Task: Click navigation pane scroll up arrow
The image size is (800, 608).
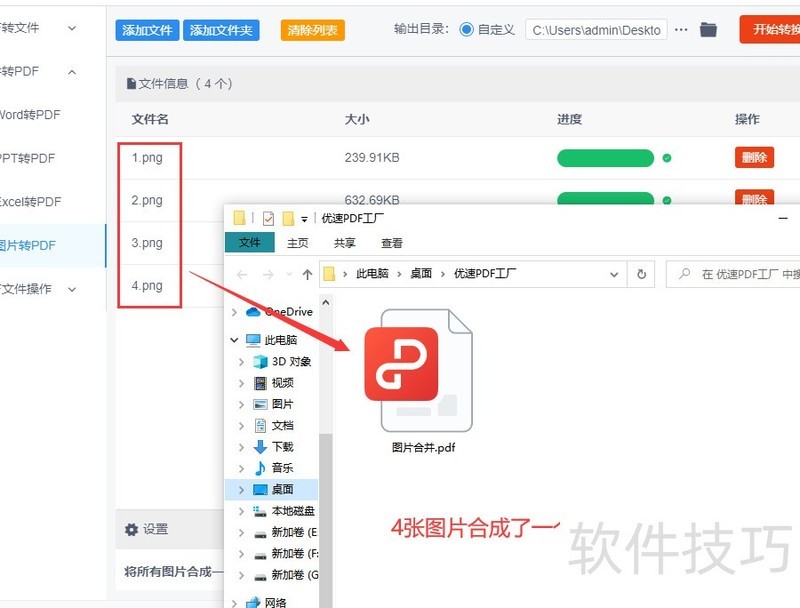Action: [x=326, y=302]
